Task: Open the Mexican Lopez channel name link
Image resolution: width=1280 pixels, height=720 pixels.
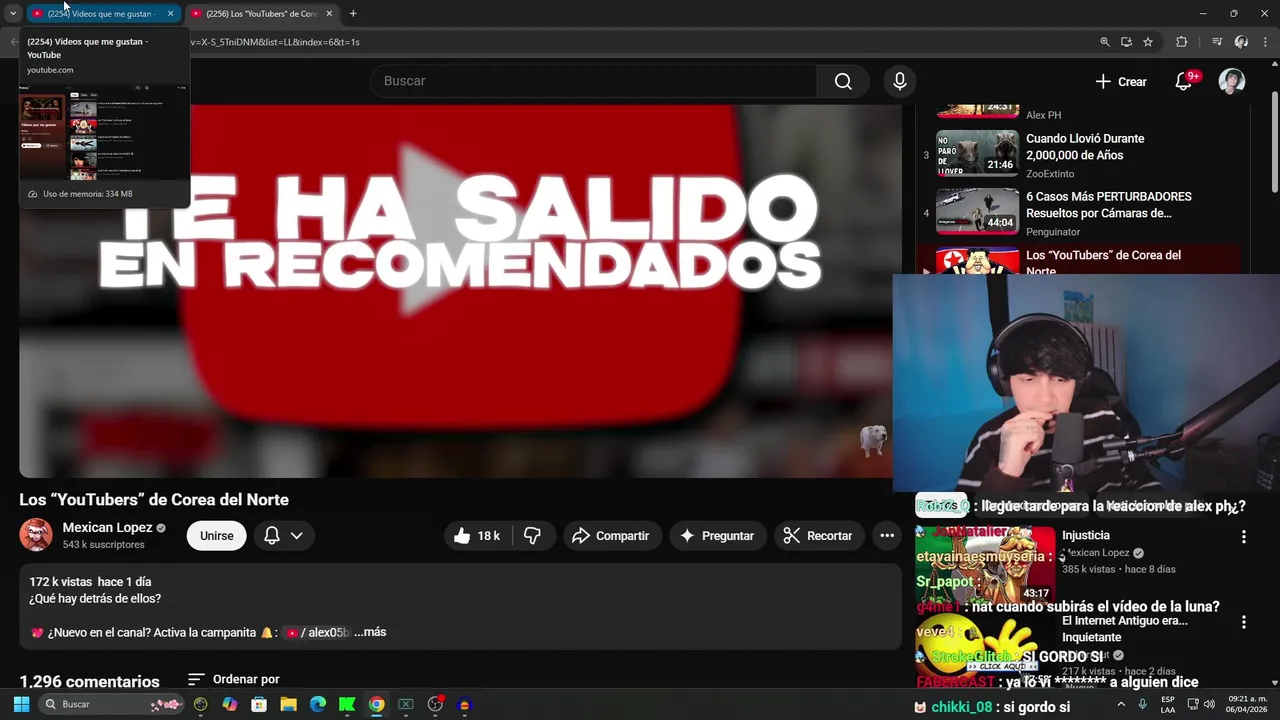Action: coord(107,527)
